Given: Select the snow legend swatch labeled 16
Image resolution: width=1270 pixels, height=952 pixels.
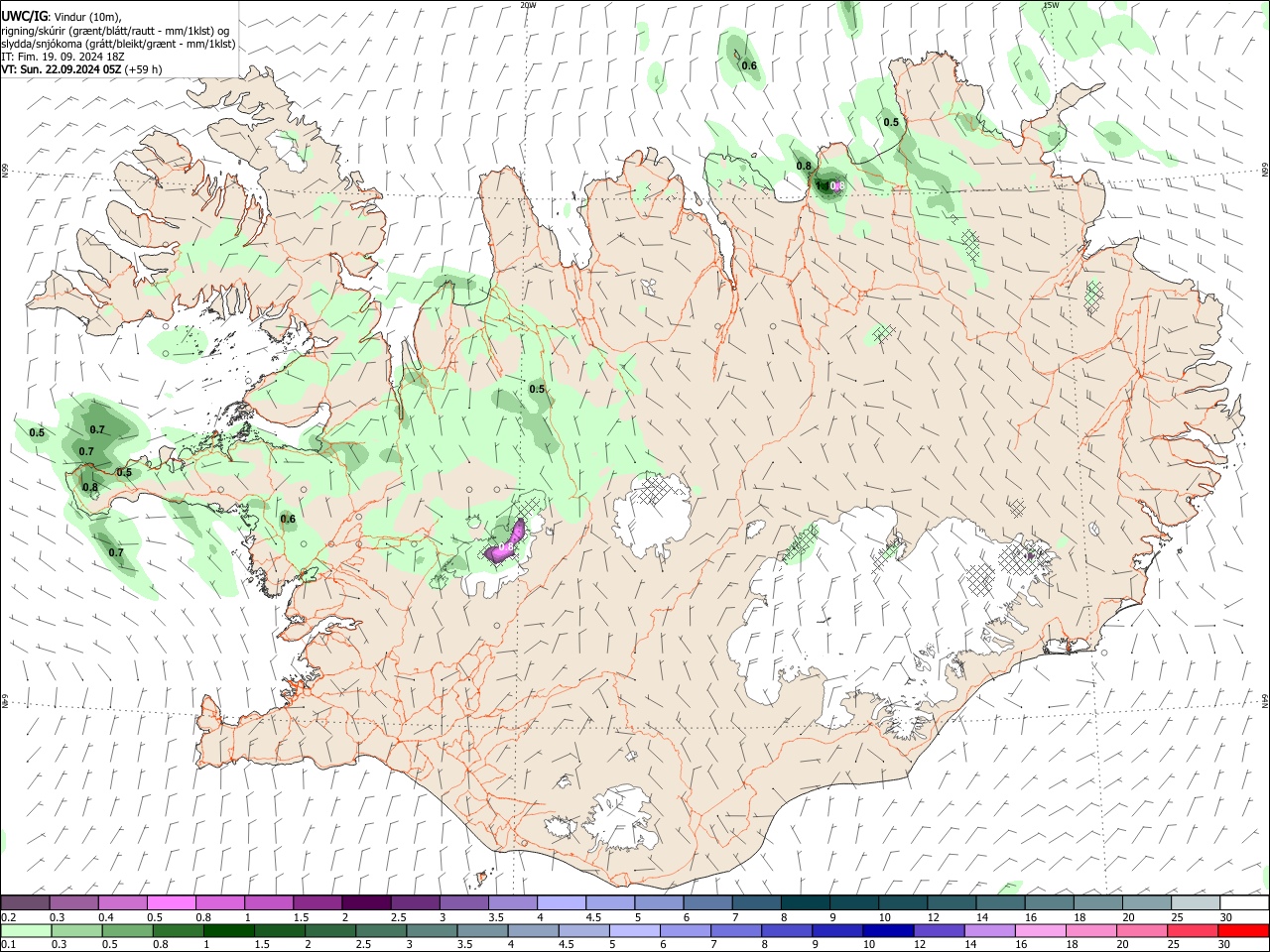Looking at the screenshot, I should point(1050,902).
